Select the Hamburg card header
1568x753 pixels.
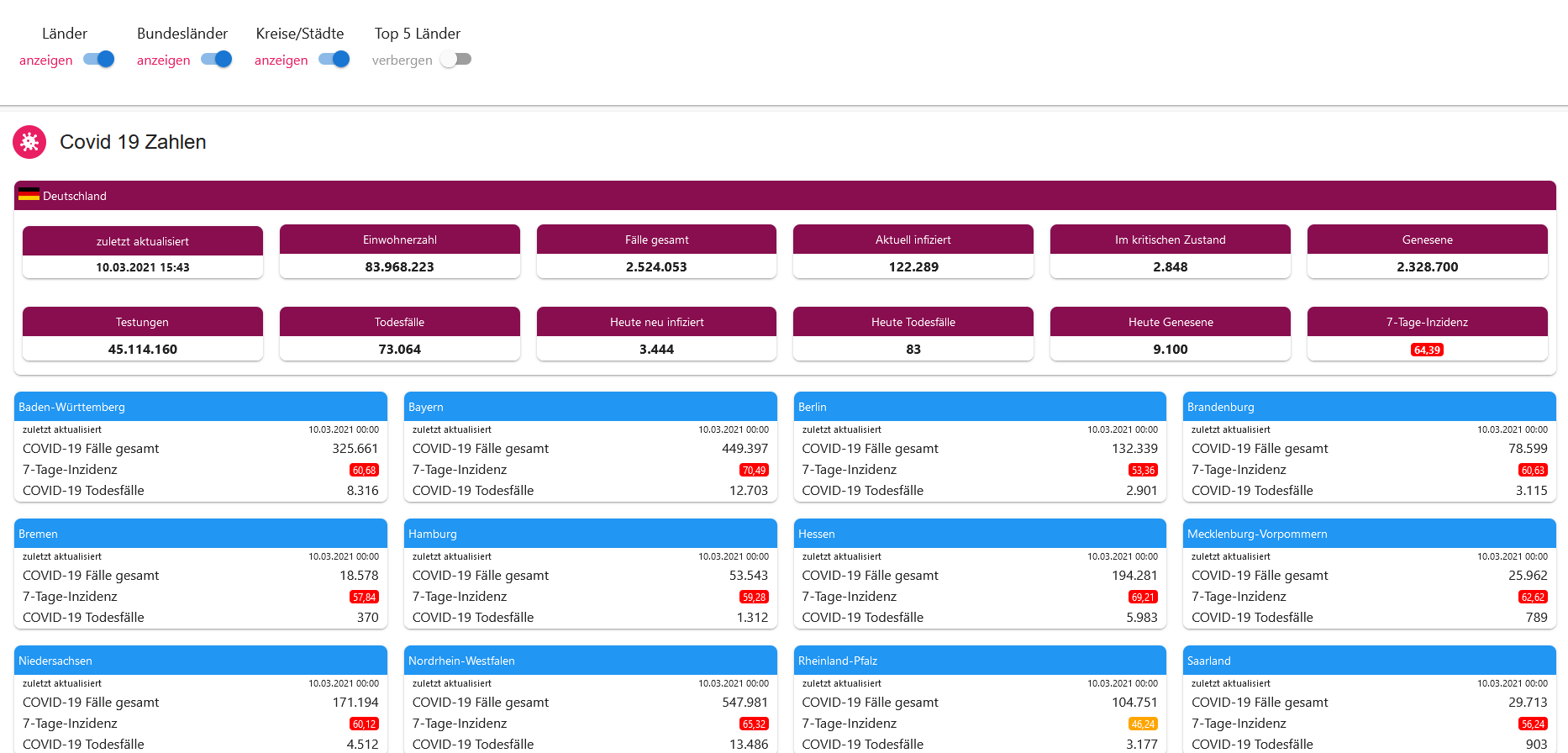coord(591,534)
